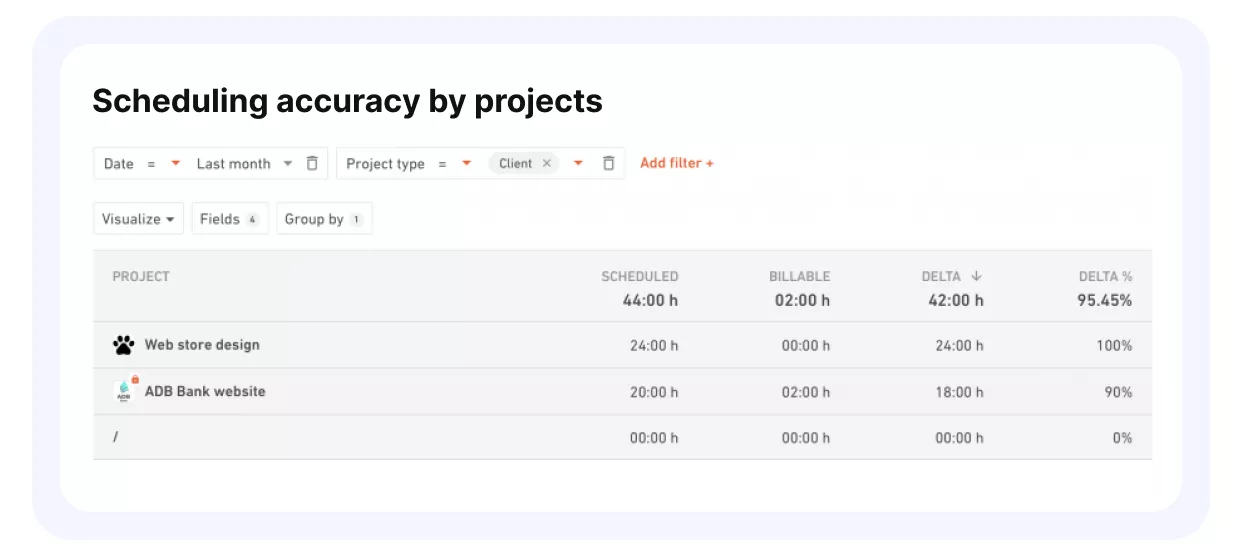The image size is (1240, 556).
Task: Delete the Date filter via trash icon
Action: 312,163
